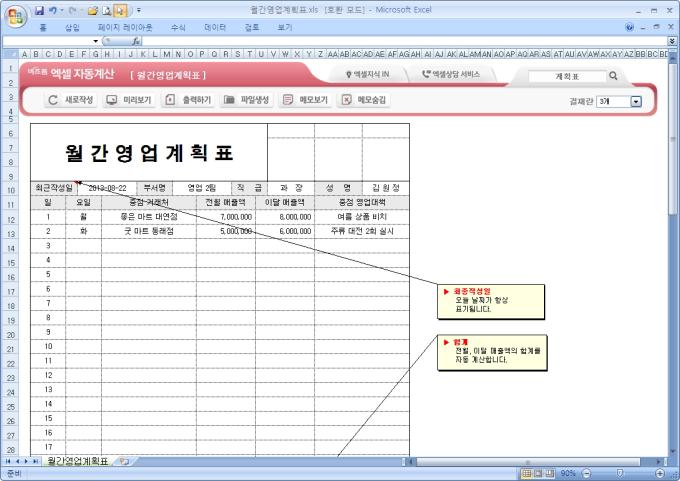This screenshot has width=680, height=481.
Task: Switch to Page Break Preview in status bar
Action: pos(550,473)
